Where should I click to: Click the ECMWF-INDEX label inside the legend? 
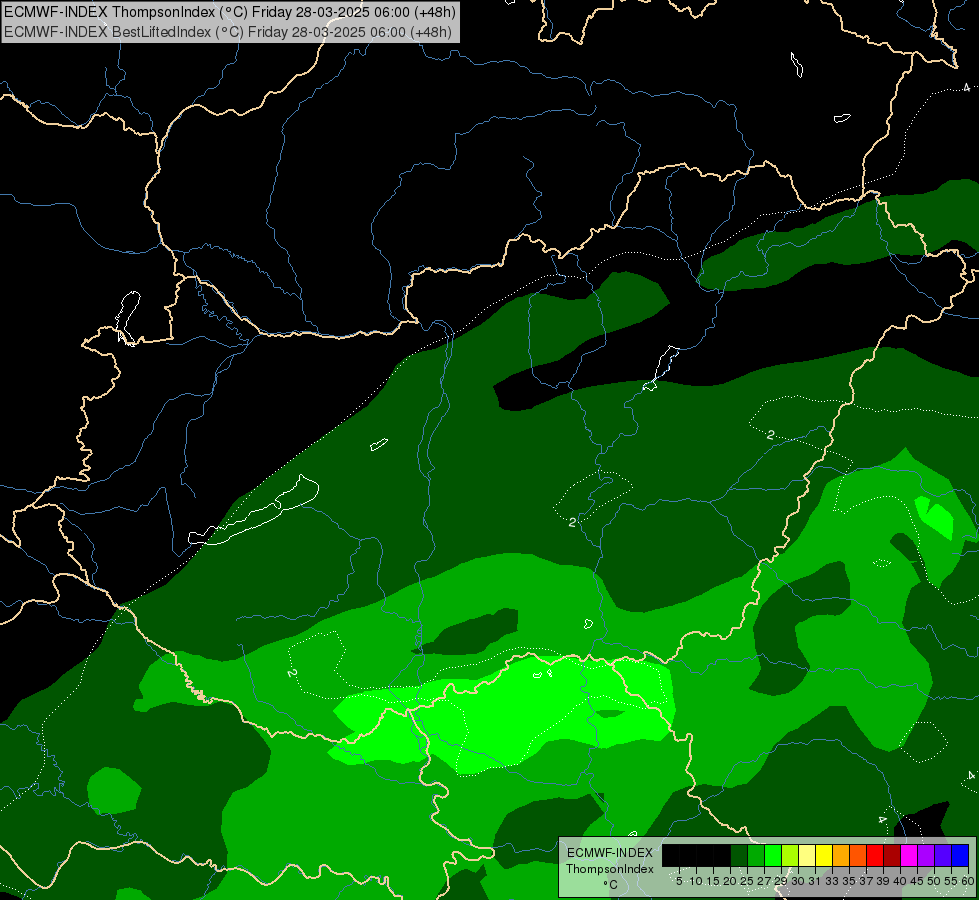tap(610, 853)
